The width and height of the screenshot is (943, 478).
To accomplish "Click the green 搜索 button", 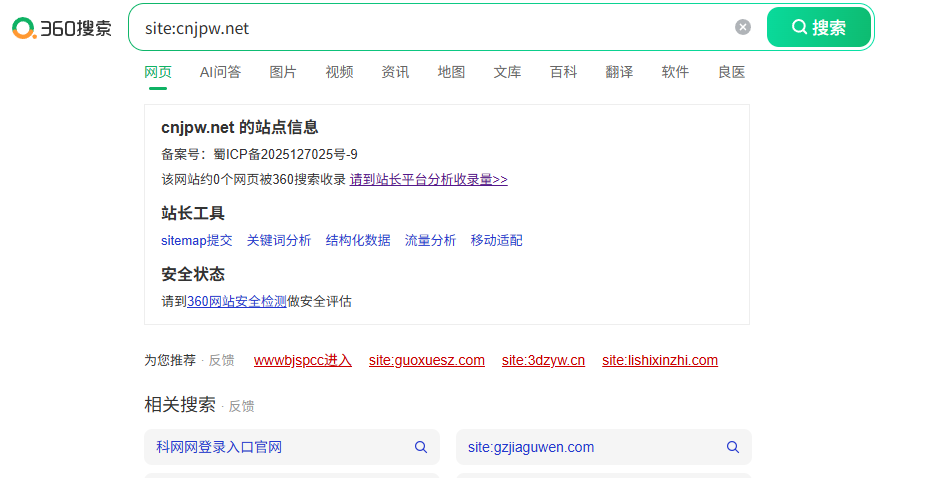I will tap(819, 27).
